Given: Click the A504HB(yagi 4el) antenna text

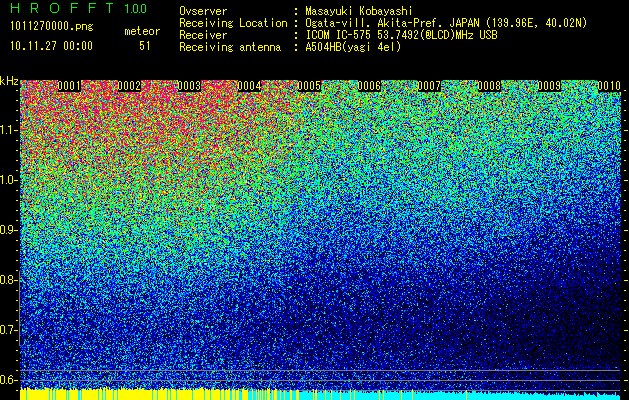Looking at the screenshot, I should [x=353, y=47].
